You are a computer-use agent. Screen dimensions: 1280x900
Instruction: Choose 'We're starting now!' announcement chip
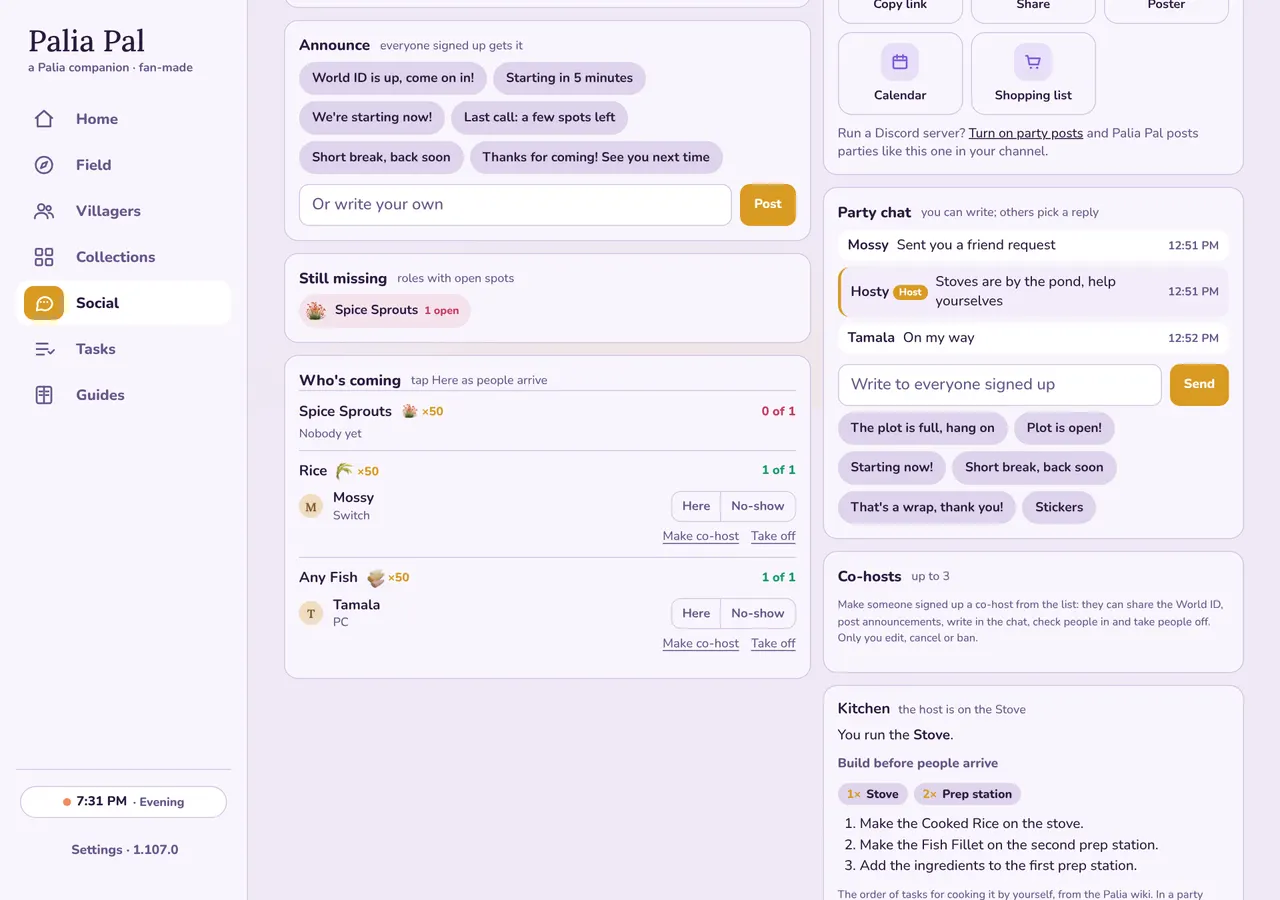click(x=372, y=118)
